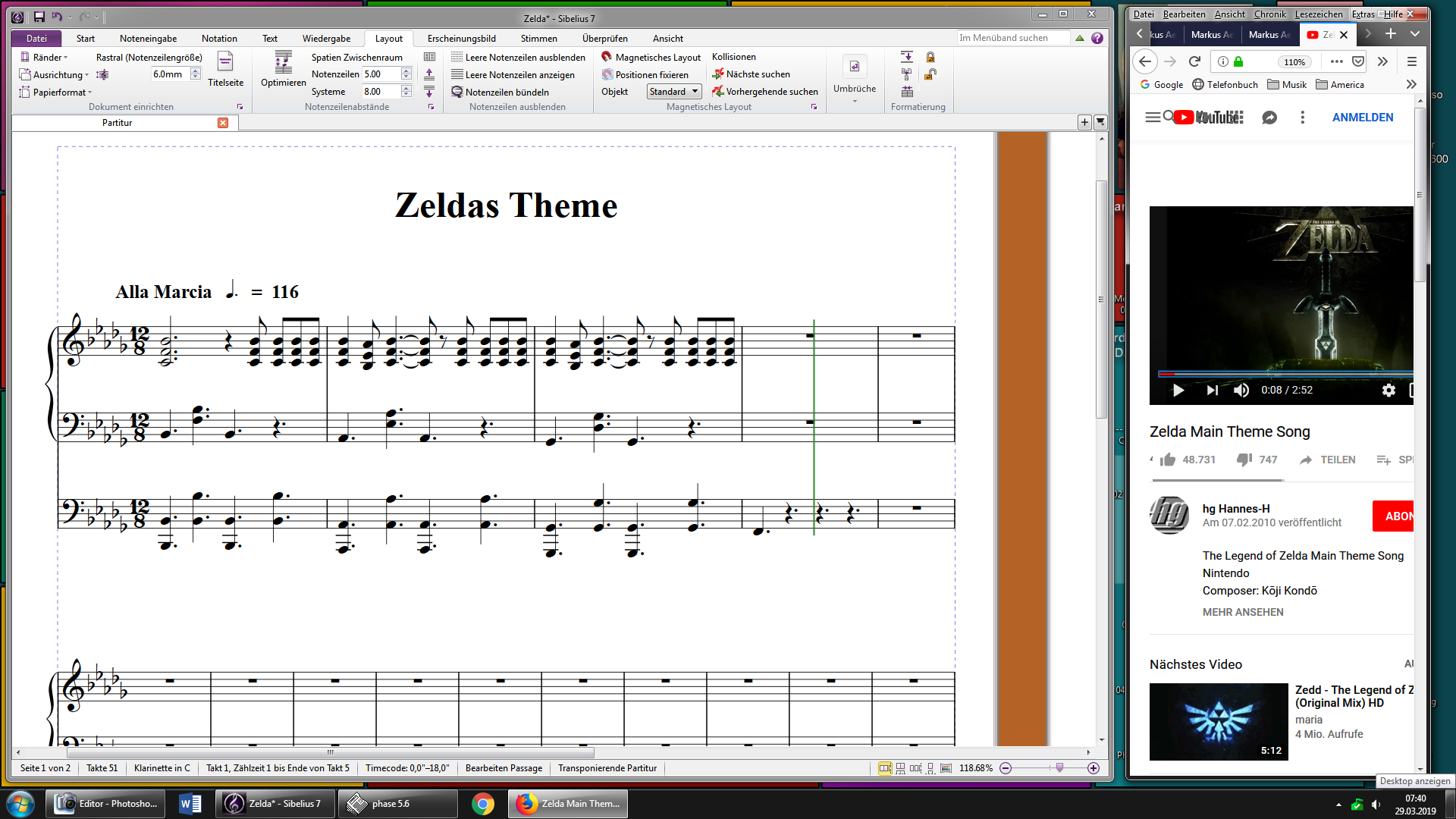Screen dimensions: 1456x819
Task: Click the Magnetisches Layout magnet icon
Action: click(x=607, y=57)
